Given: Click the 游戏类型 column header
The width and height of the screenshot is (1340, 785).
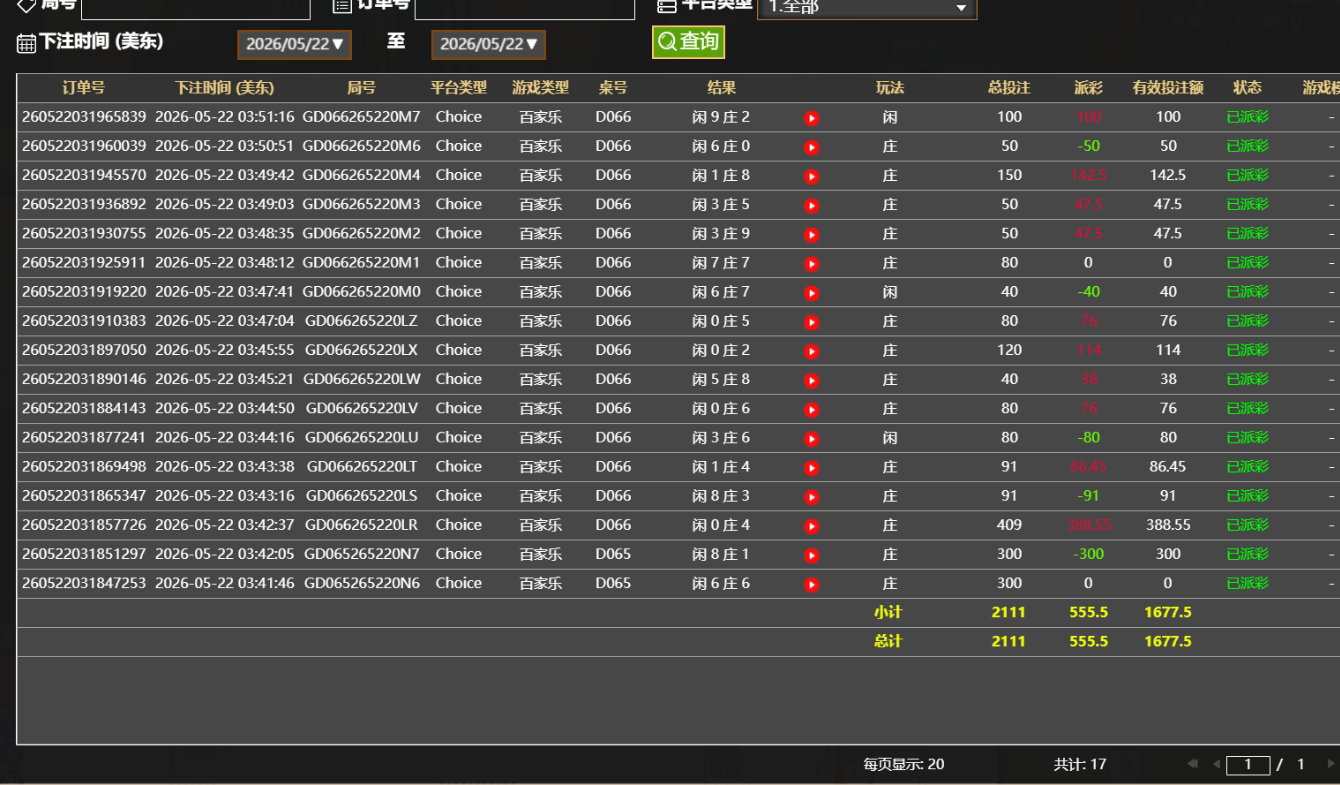Looking at the screenshot, I should (x=541, y=88).
